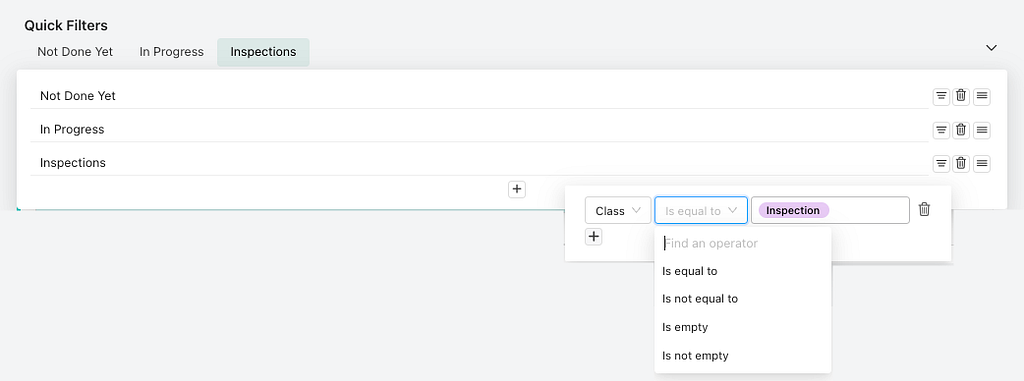Delete the Inspections quick filter
The height and width of the screenshot is (381, 1024).
click(961, 163)
